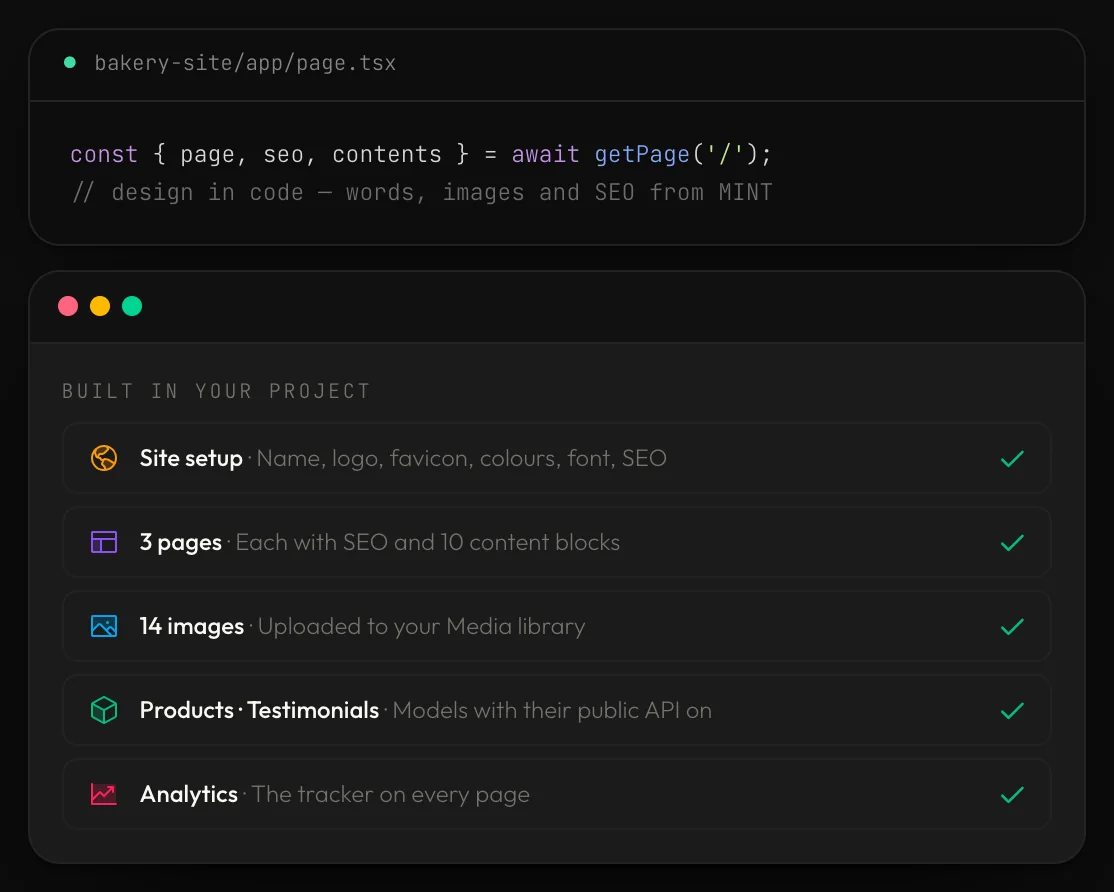This screenshot has width=1114, height=892.
Task: Click 'The tracker on every page'
Action: click(x=391, y=794)
